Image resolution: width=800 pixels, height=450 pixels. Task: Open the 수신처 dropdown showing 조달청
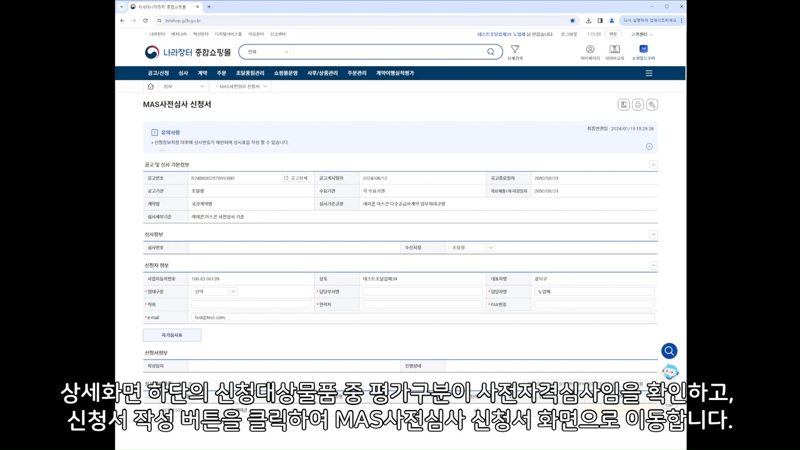pos(471,248)
